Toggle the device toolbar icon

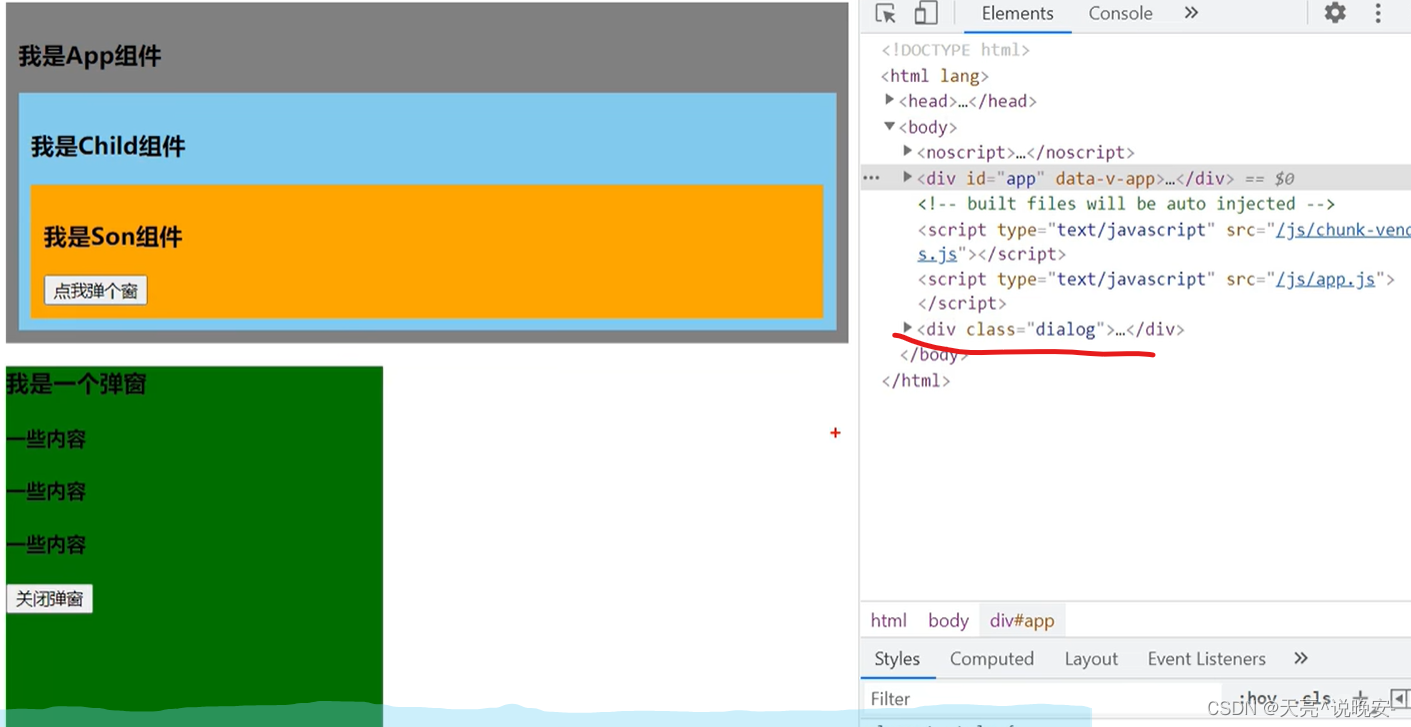coord(926,13)
